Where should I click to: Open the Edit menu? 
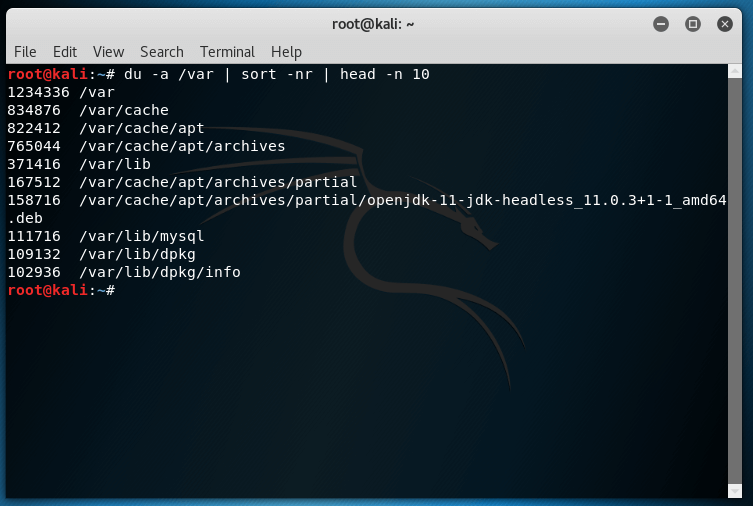tap(65, 51)
